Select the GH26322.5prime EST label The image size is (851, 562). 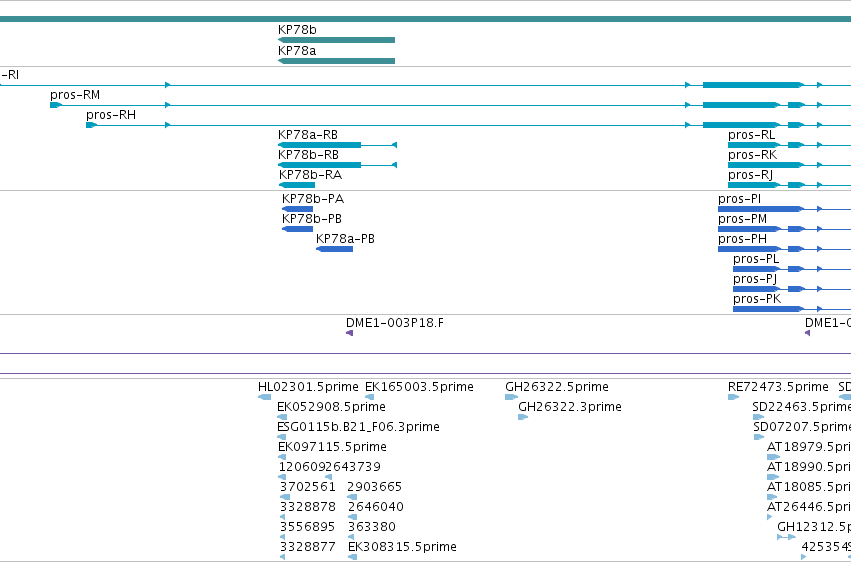tap(557, 387)
